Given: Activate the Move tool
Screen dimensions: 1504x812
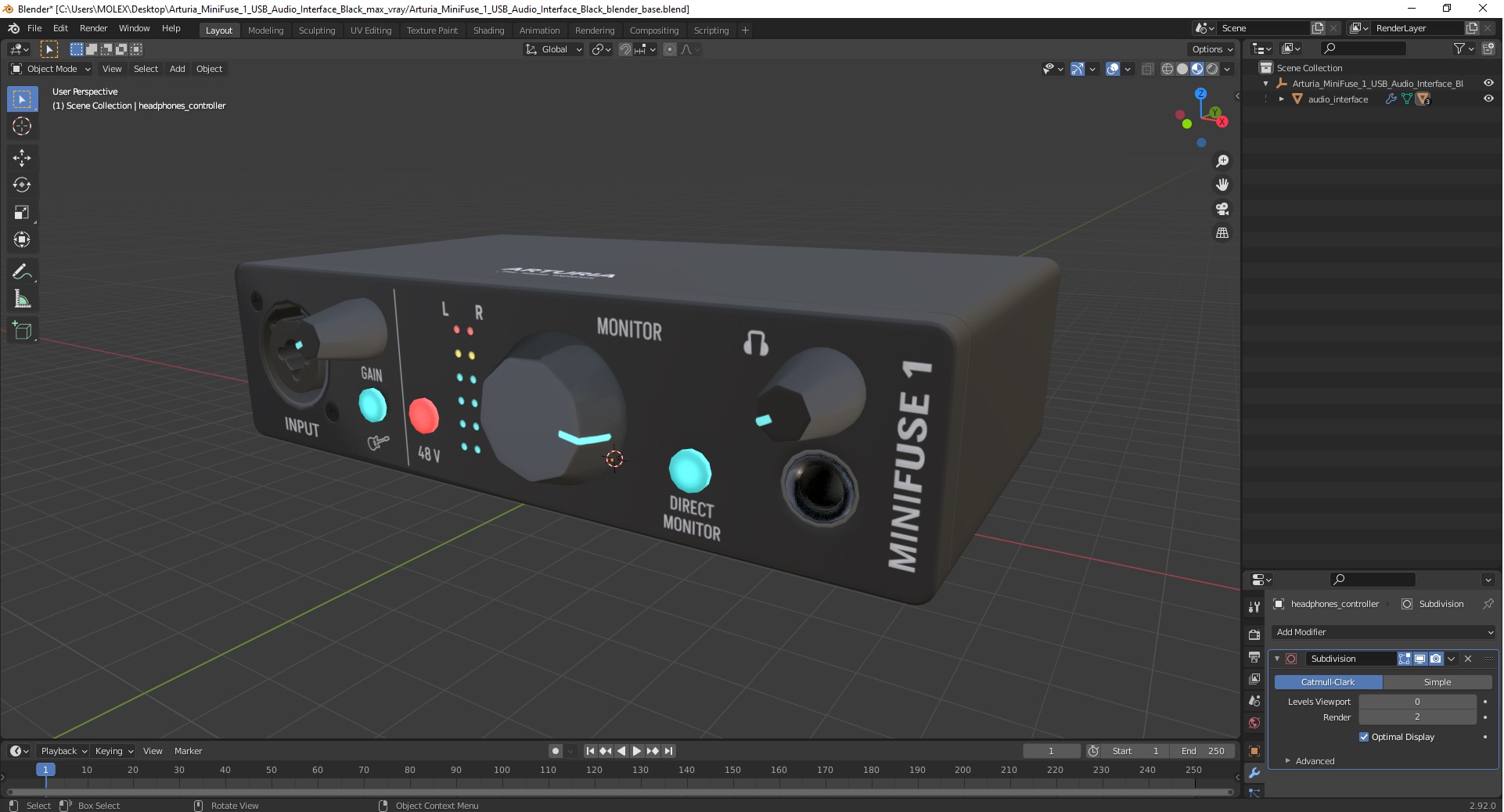Looking at the screenshot, I should [x=22, y=158].
